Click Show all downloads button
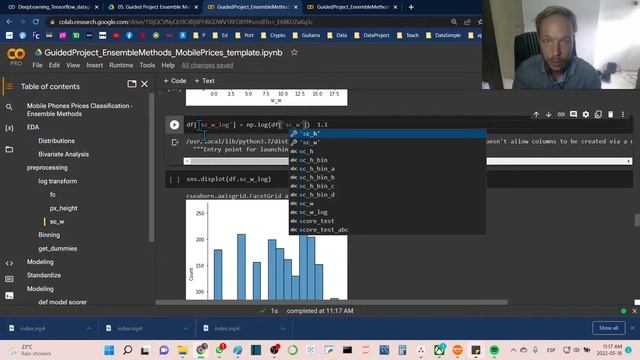This screenshot has width=640, height=360. 608,328
